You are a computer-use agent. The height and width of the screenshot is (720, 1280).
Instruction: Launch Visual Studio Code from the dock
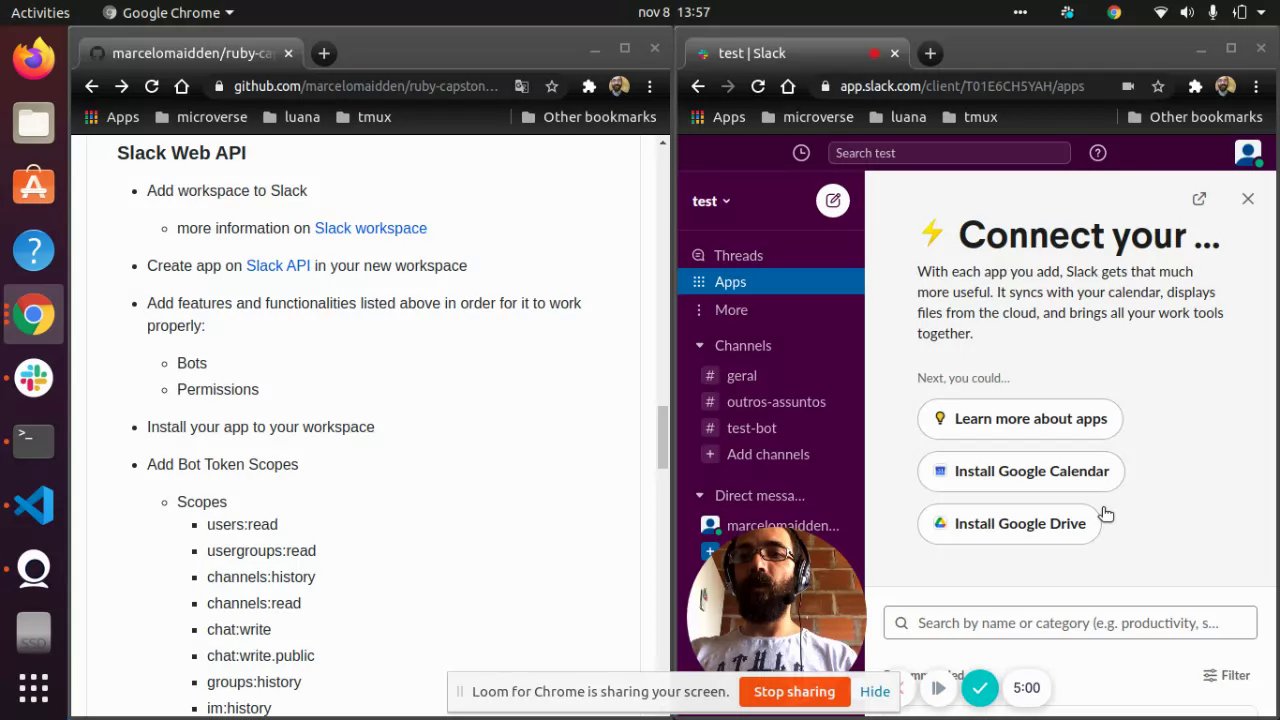[x=34, y=505]
